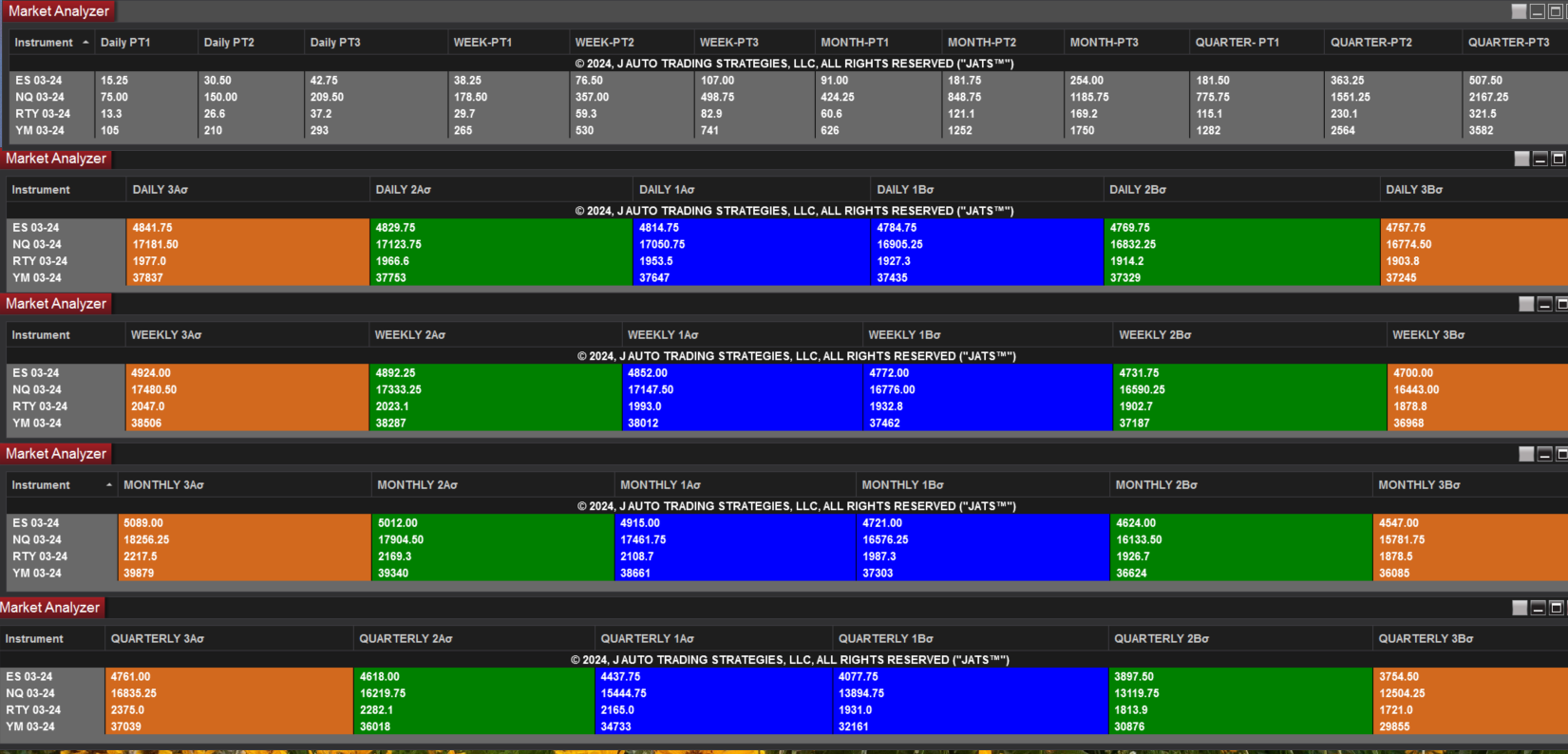This screenshot has height=754, width=1568.
Task: Click the 2167.25 cell under QUARTER-PT3
Action: click(1515, 98)
